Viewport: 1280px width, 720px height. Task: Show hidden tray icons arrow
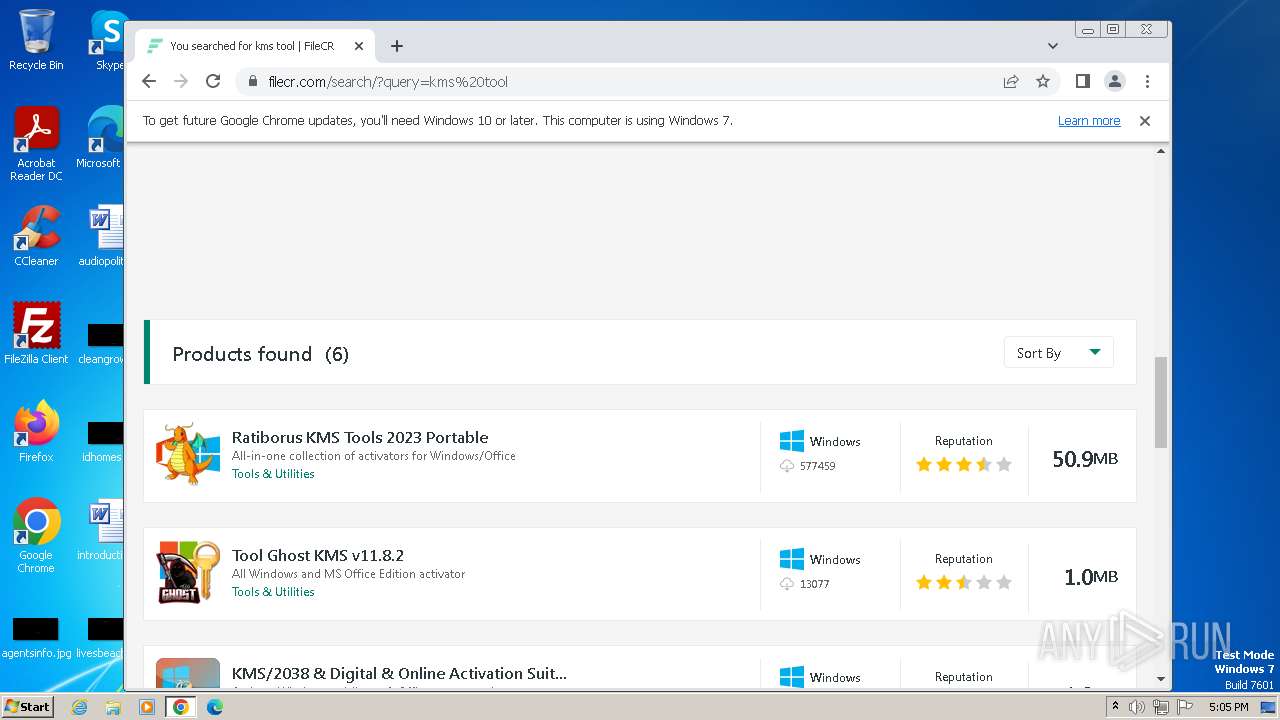[1116, 707]
